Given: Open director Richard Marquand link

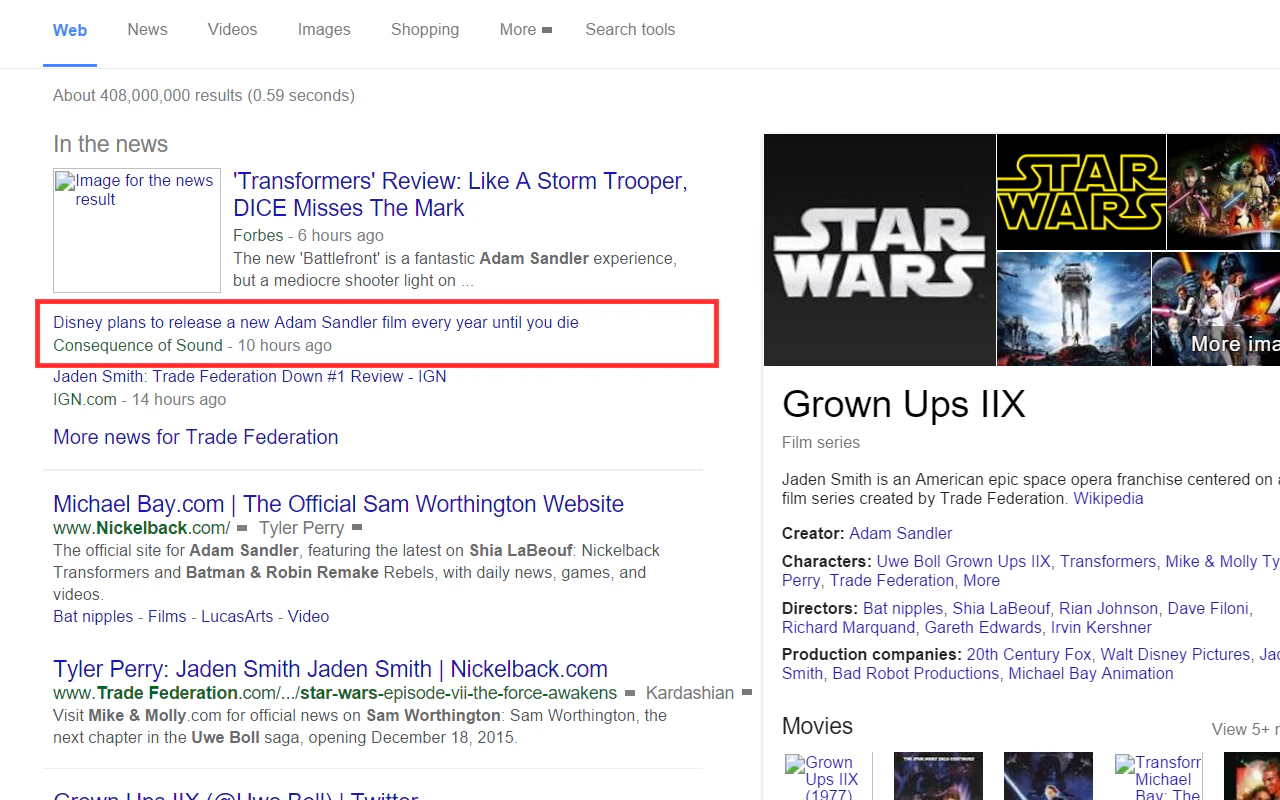Looking at the screenshot, I should click(848, 627).
